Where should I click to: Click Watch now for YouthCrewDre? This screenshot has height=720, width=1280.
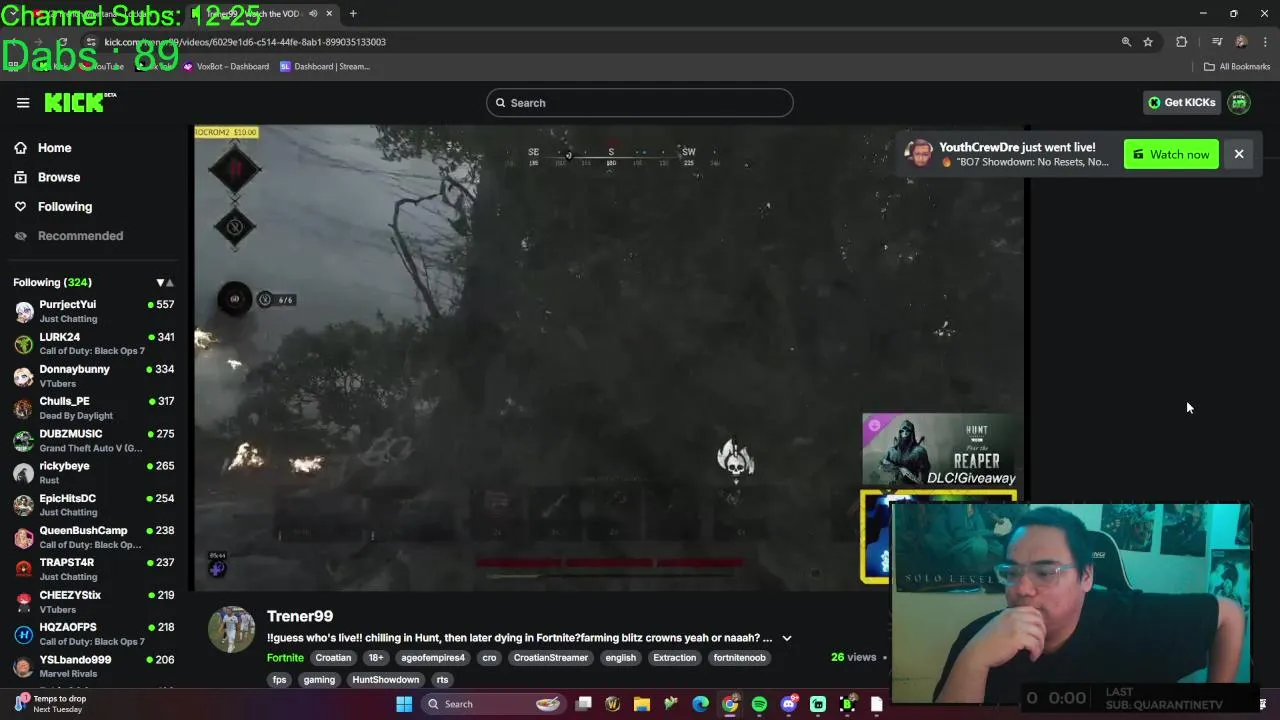click(x=1171, y=154)
